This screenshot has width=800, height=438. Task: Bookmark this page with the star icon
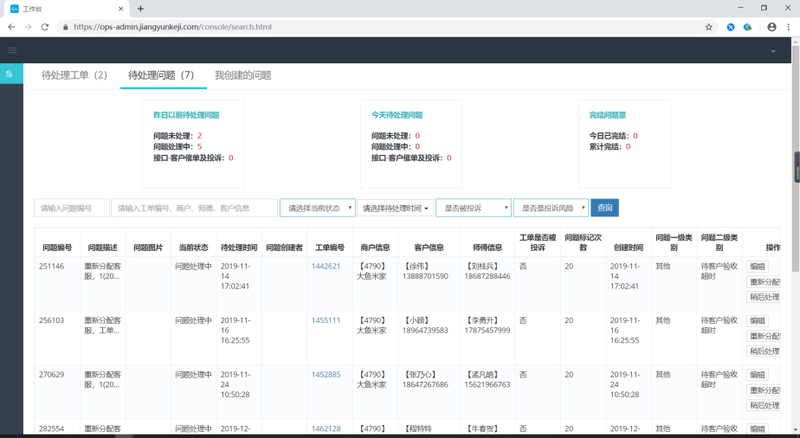pos(708,26)
